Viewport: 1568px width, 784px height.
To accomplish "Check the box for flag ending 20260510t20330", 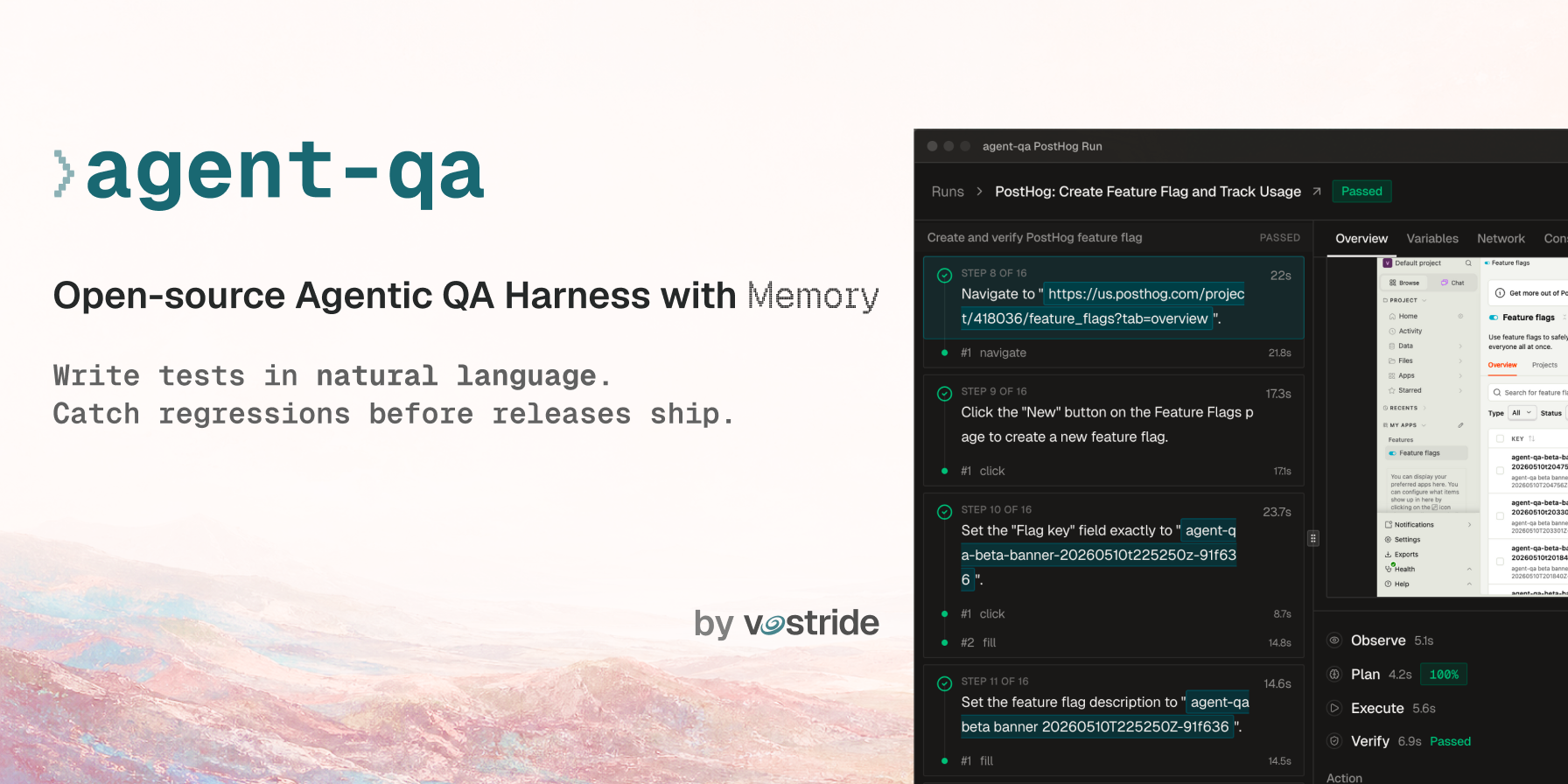I will [x=1500, y=516].
